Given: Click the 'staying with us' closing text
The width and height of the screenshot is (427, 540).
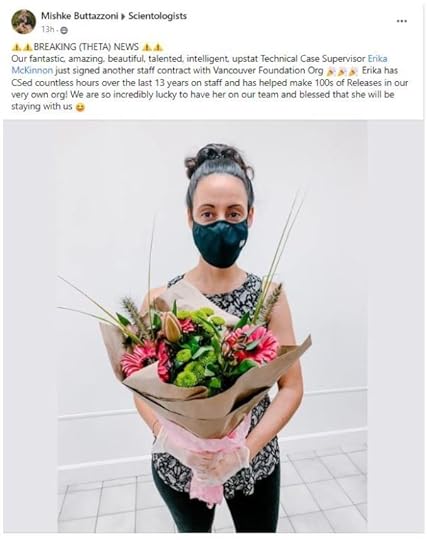Looking at the screenshot, I should tap(42, 106).
